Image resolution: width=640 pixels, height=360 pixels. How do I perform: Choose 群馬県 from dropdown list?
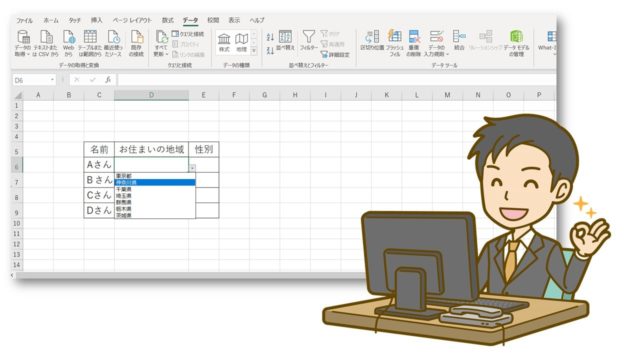tap(155, 202)
